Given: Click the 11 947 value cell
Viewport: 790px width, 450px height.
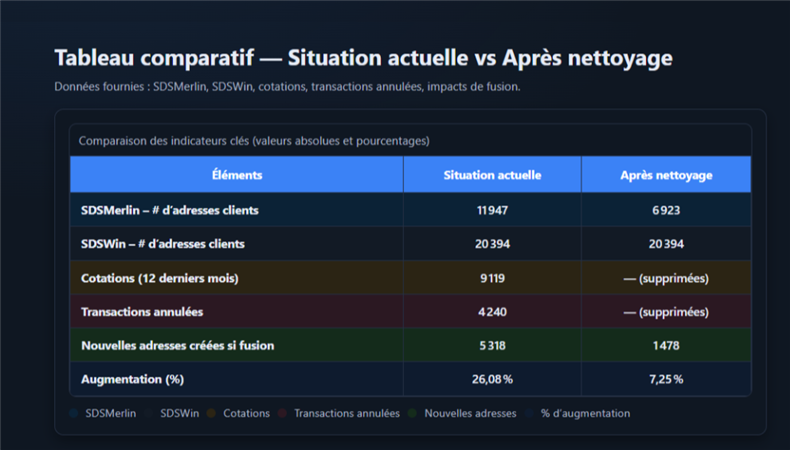Looking at the screenshot, I should [x=492, y=210].
